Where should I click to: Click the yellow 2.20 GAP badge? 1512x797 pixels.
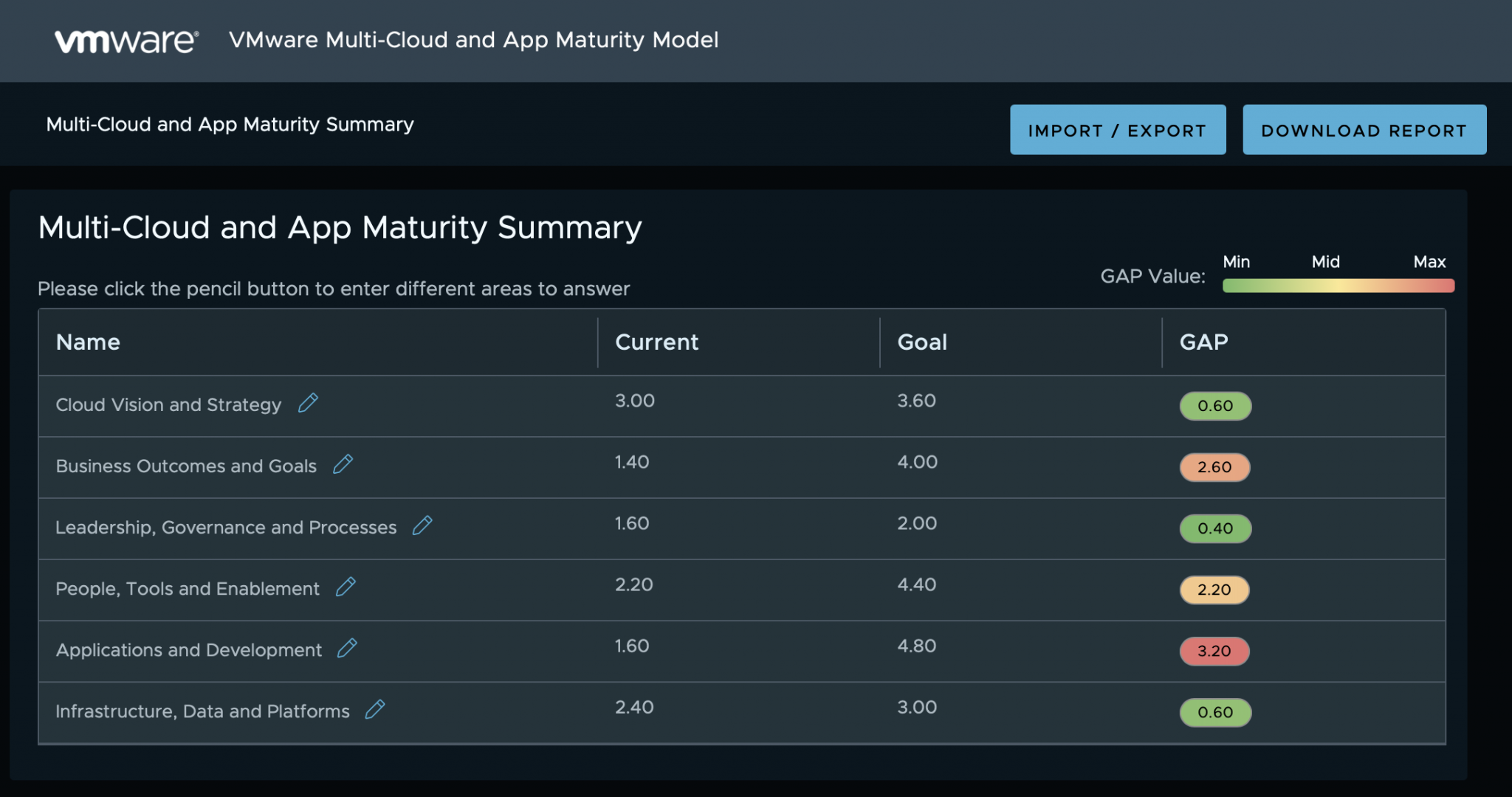pyautogui.click(x=1214, y=590)
